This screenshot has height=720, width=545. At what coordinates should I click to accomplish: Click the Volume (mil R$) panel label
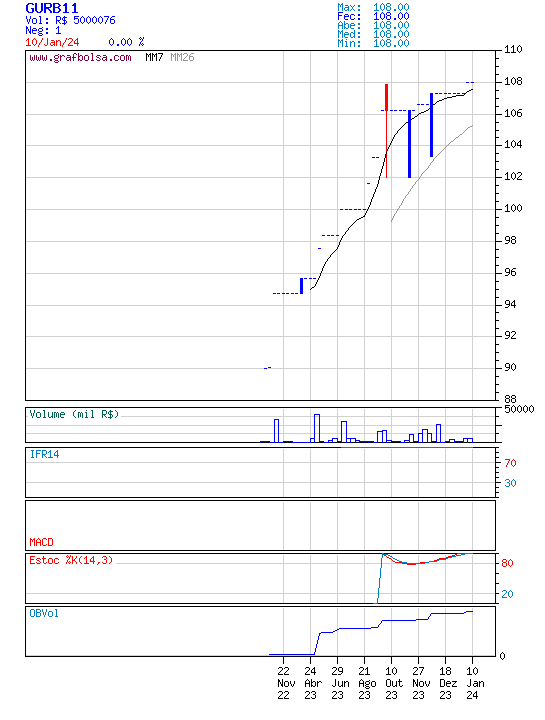click(74, 414)
